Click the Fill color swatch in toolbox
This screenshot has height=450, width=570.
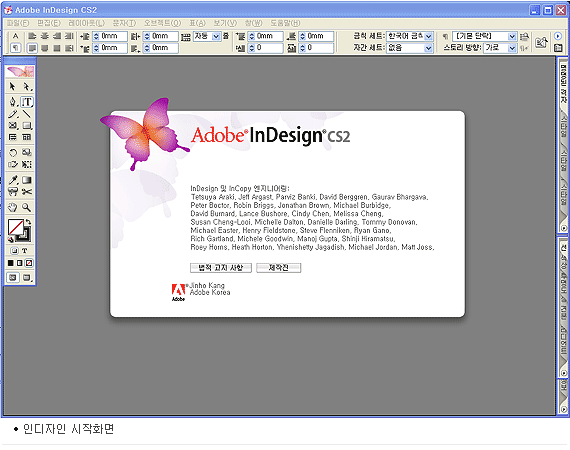[x=15, y=227]
